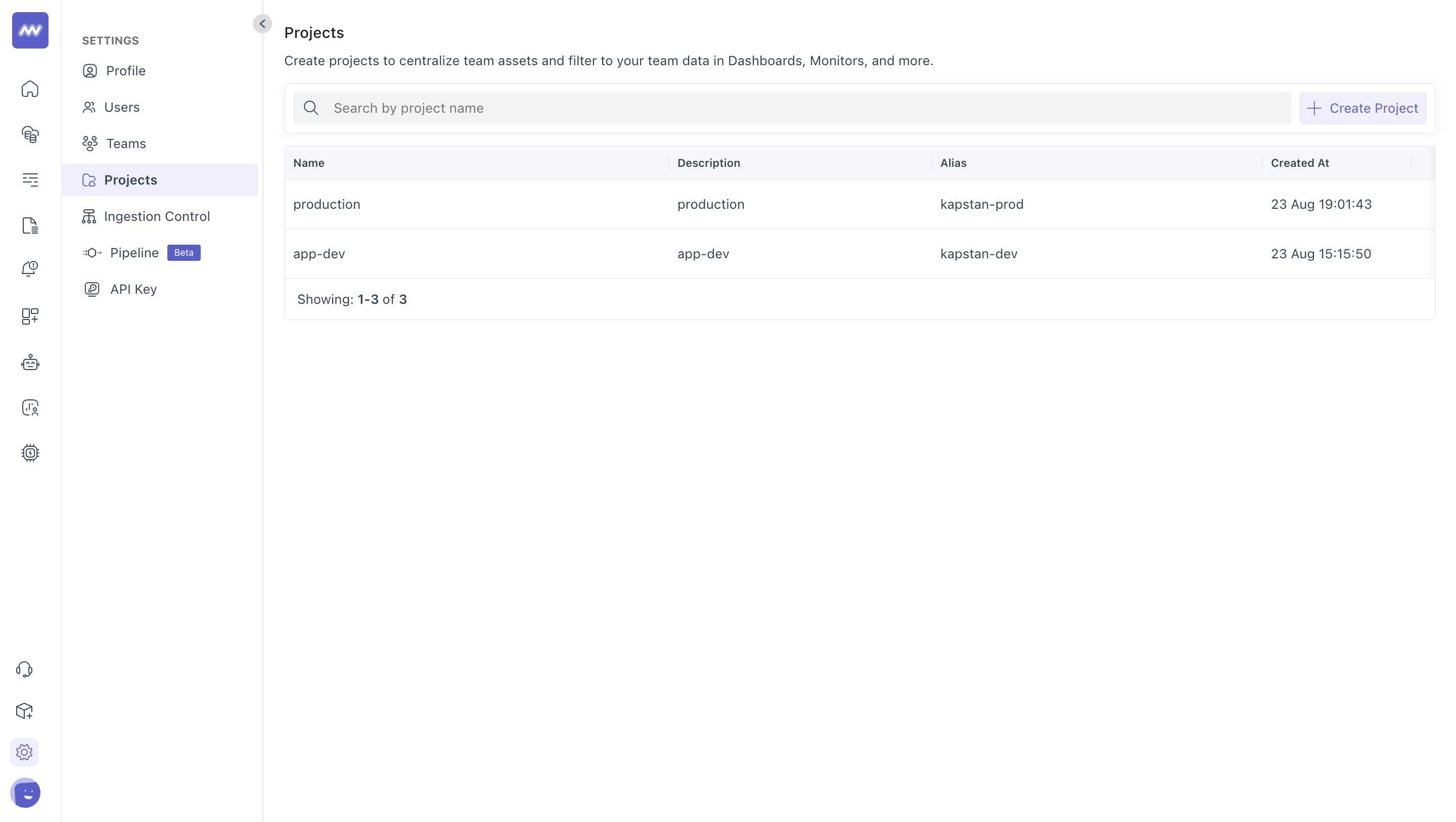Viewport: 1456px width, 822px height.
Task: Select the Teams settings icon
Action: point(90,143)
